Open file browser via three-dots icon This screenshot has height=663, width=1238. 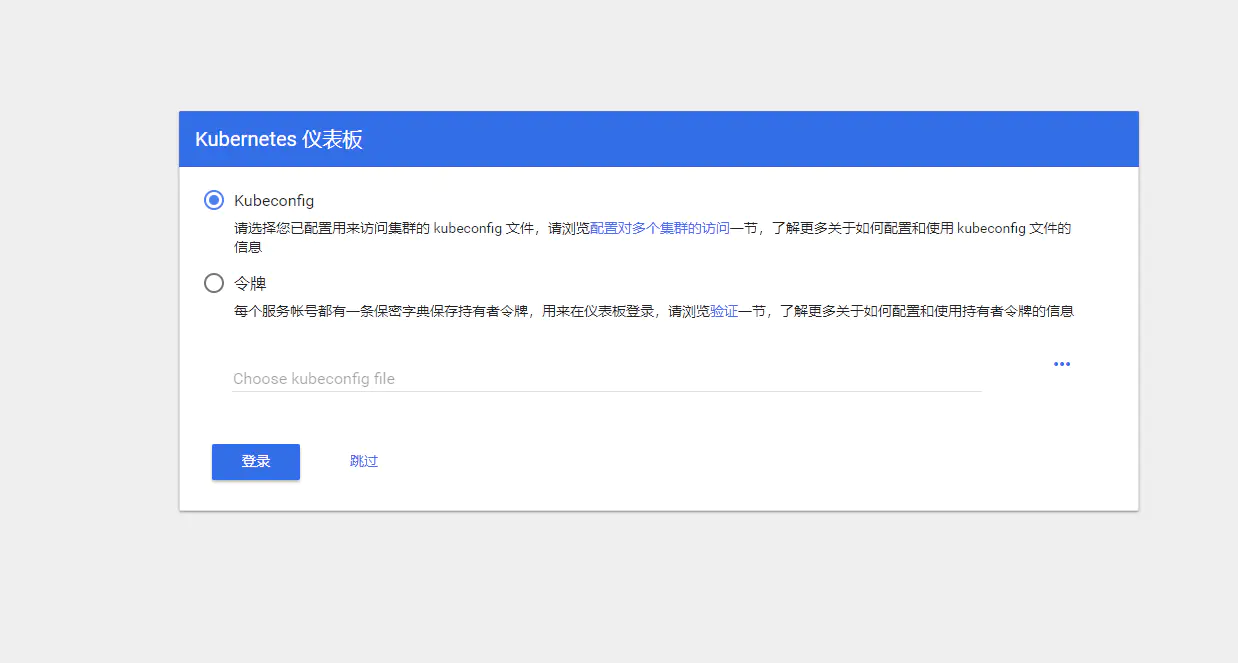pos(1062,364)
